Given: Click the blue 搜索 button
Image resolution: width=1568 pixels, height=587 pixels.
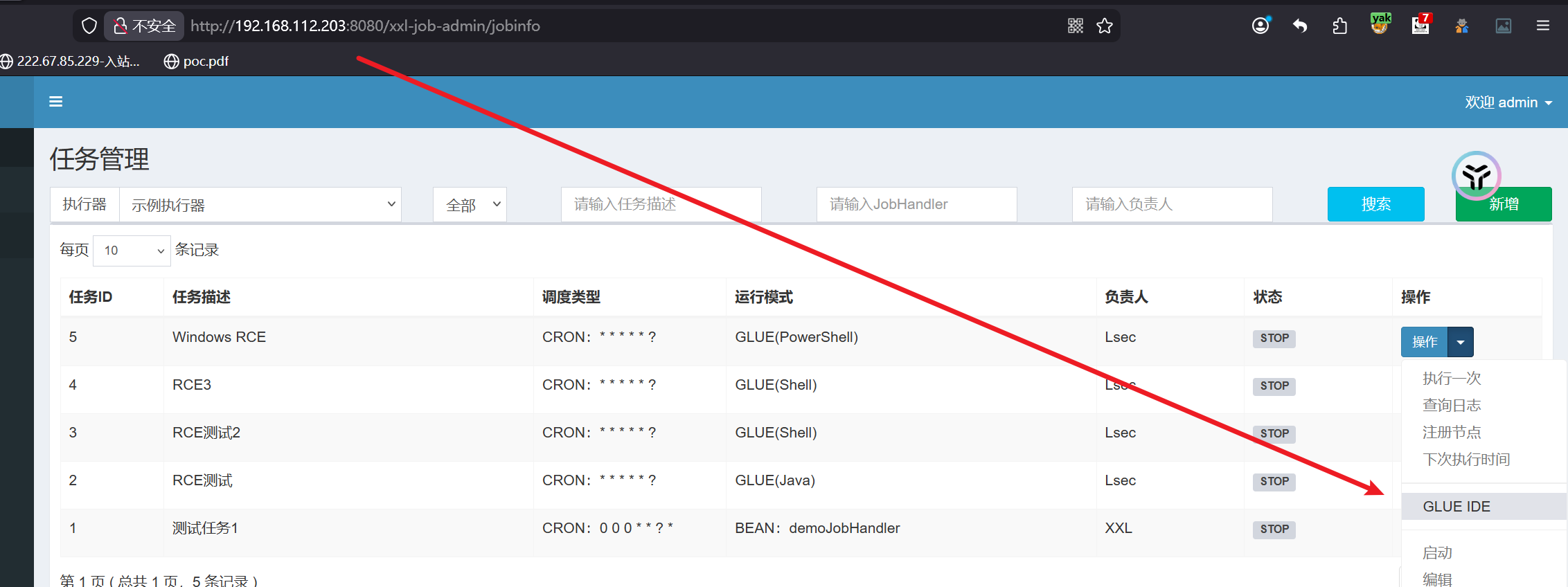Looking at the screenshot, I should [x=1375, y=204].
